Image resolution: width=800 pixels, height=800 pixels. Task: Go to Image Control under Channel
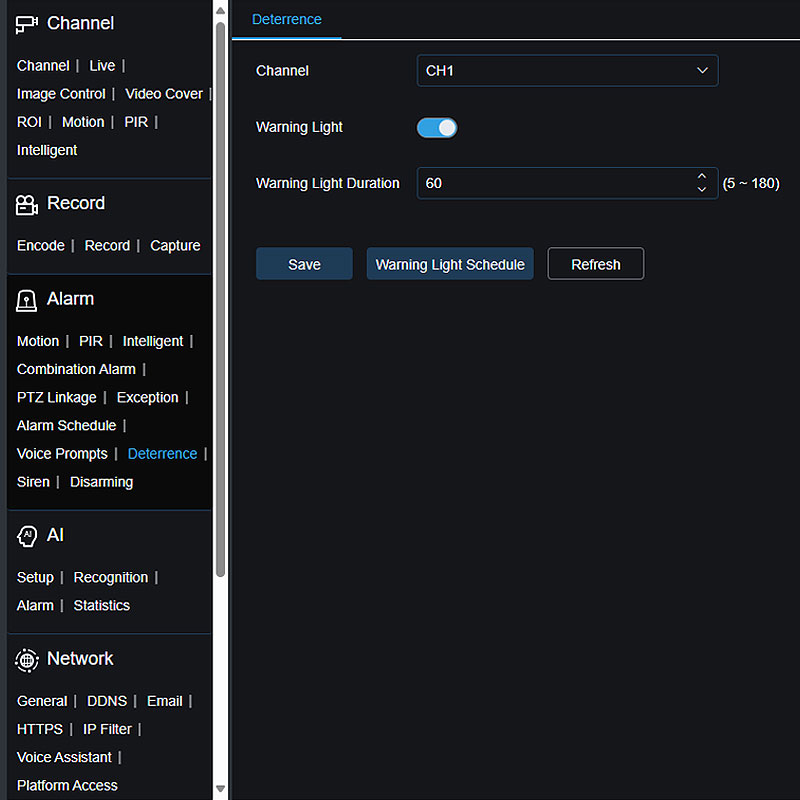coord(61,94)
